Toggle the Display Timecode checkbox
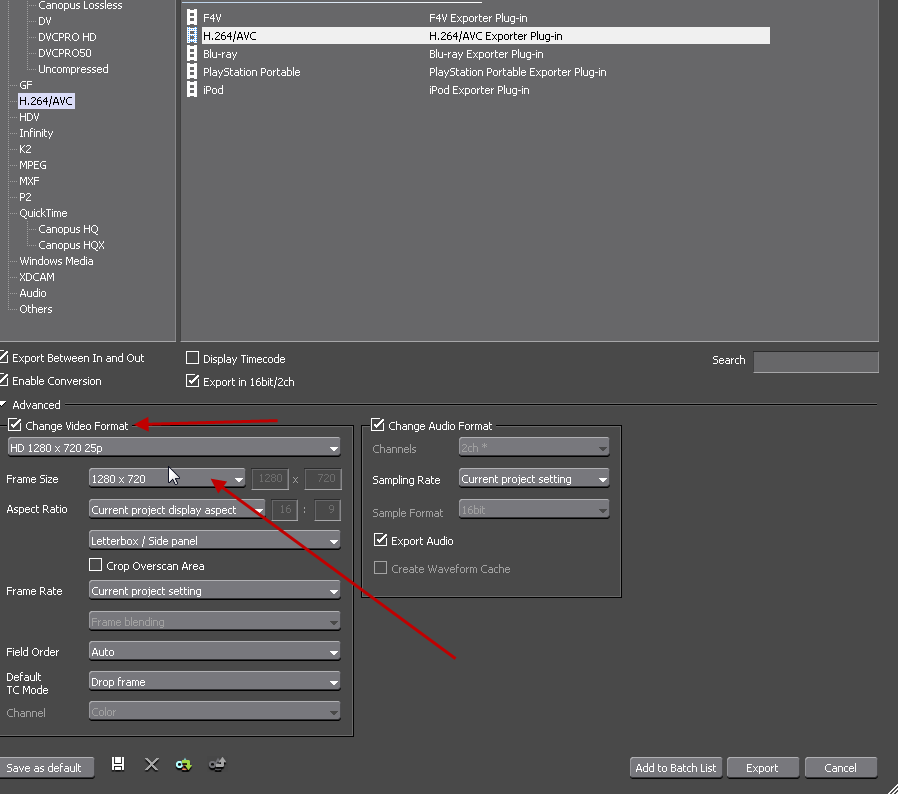The width and height of the screenshot is (898, 794). tap(193, 359)
